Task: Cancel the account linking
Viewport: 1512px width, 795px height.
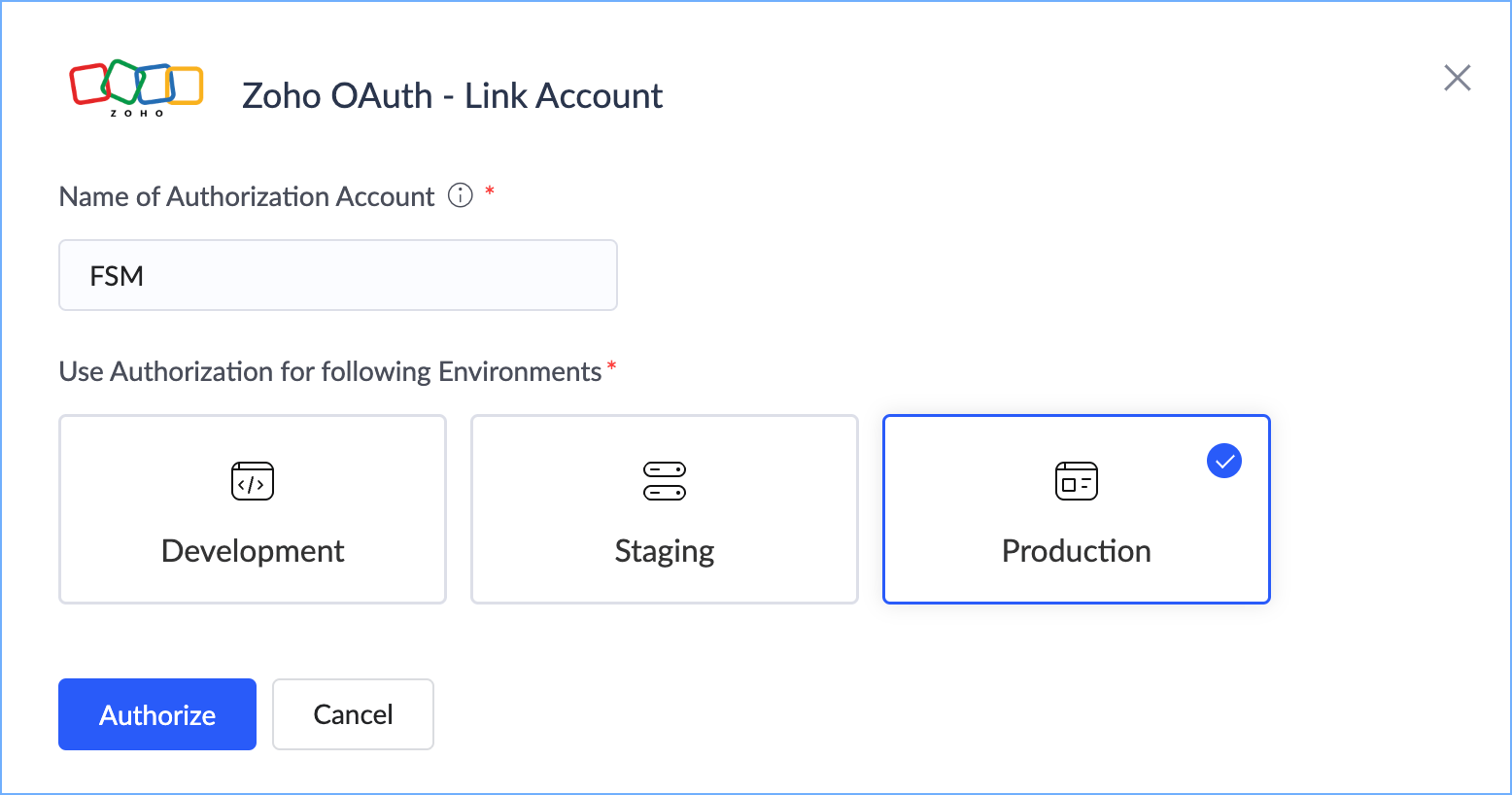Action: click(x=353, y=714)
